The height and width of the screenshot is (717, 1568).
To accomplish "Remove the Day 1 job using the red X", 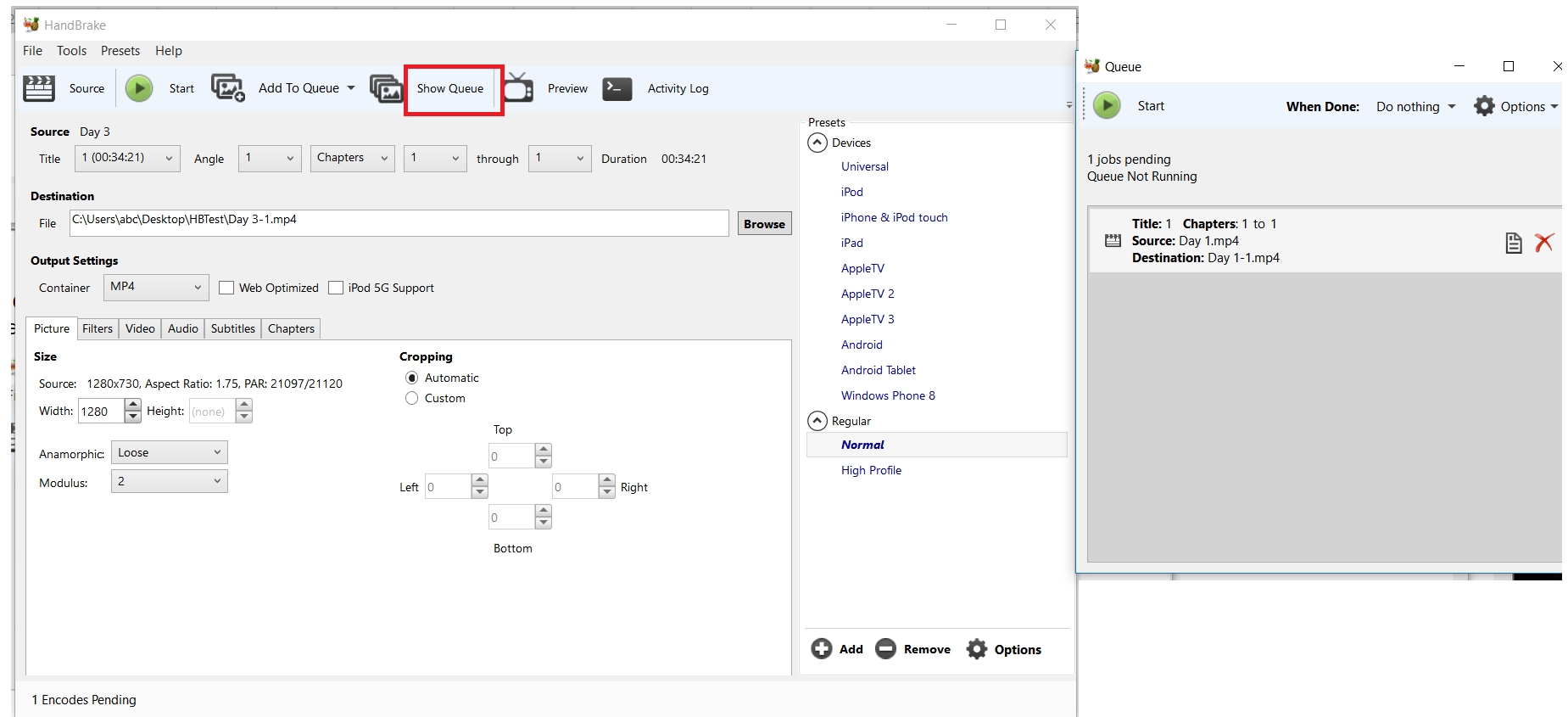I will 1543,243.
